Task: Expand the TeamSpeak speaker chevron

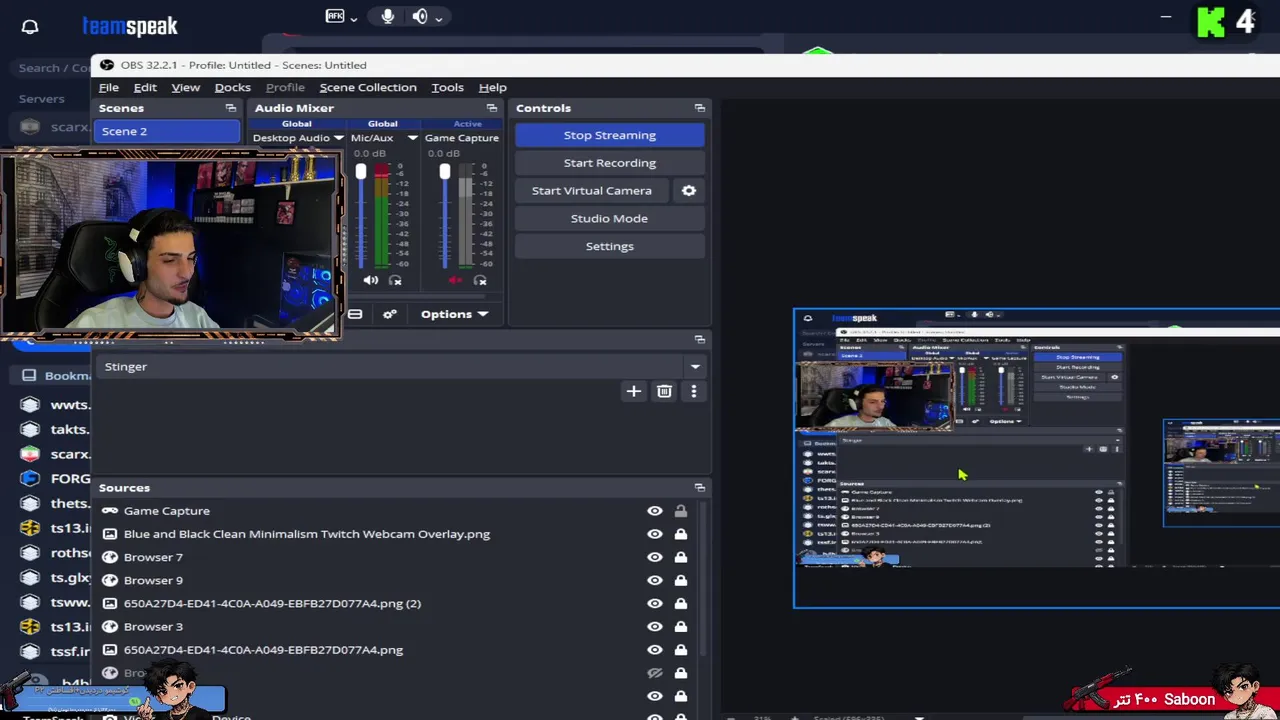Action: [438, 18]
